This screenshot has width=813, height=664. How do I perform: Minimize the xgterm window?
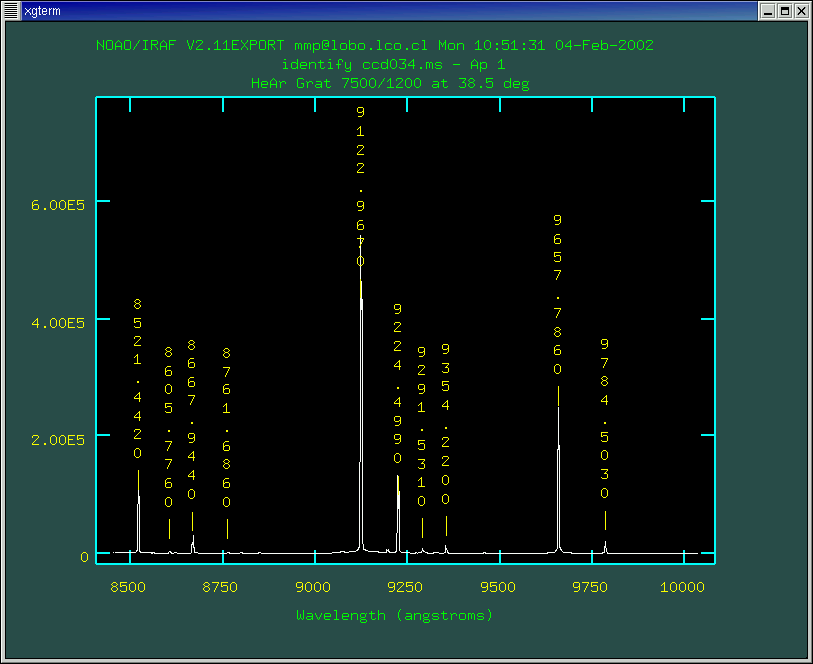pos(768,11)
